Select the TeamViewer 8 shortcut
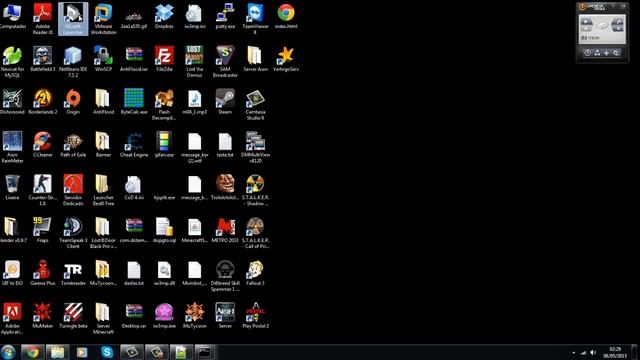This screenshot has width=640, height=360. 256,19
